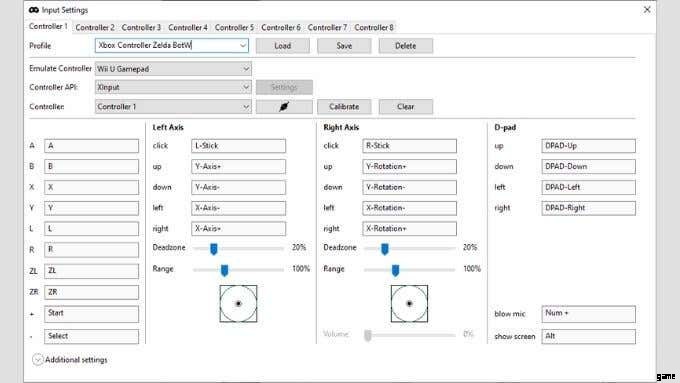Click the Load profile button
The width and height of the screenshot is (680, 383).
click(283, 46)
